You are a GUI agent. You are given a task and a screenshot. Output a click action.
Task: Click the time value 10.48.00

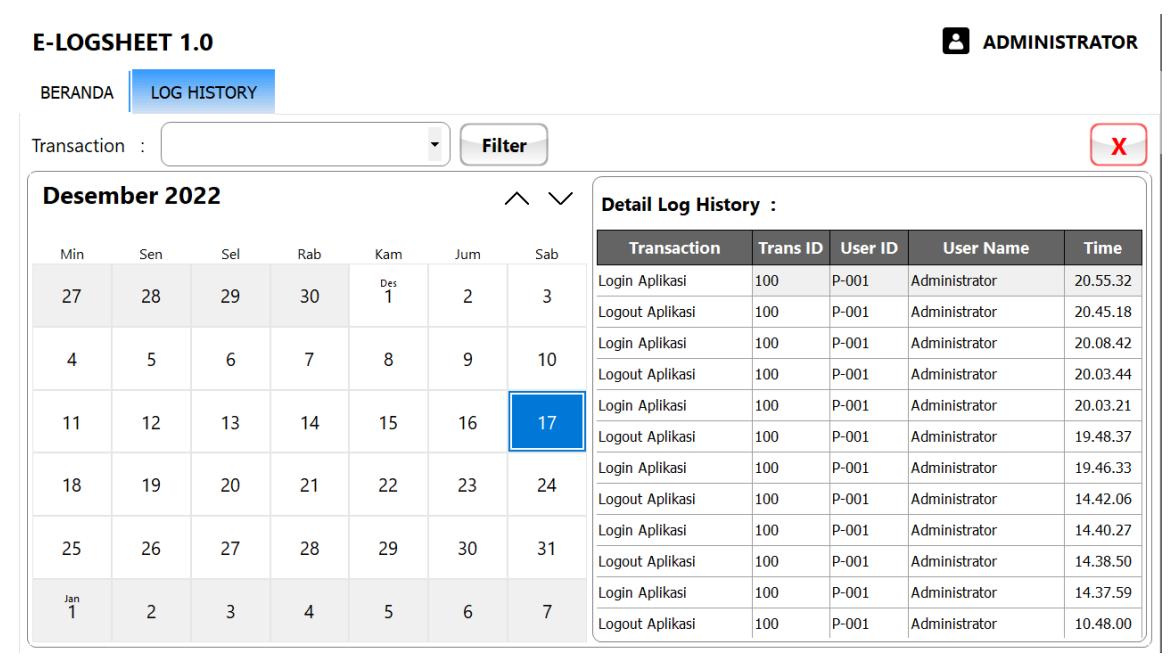tap(1102, 623)
